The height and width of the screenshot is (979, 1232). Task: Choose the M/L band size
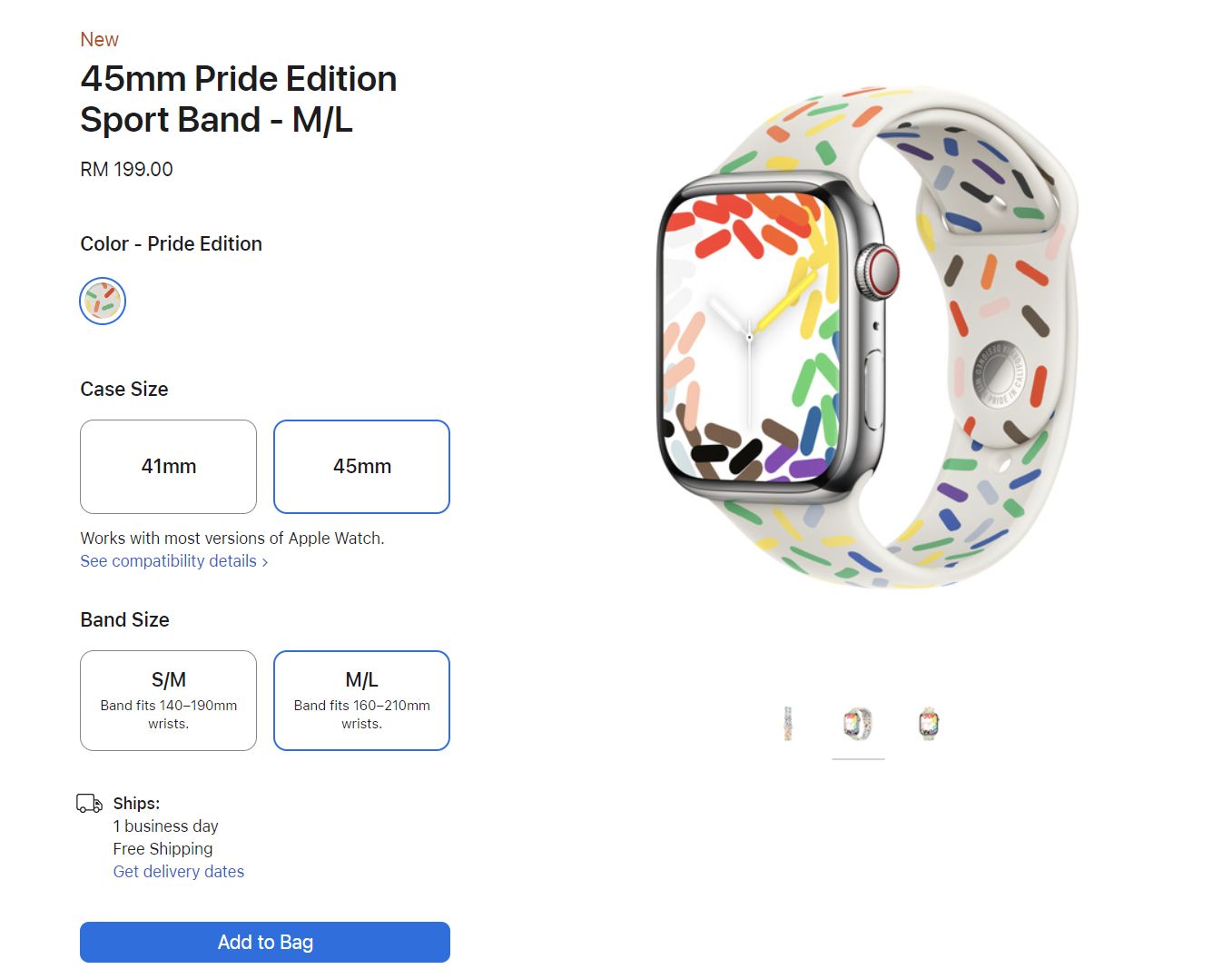click(x=361, y=699)
